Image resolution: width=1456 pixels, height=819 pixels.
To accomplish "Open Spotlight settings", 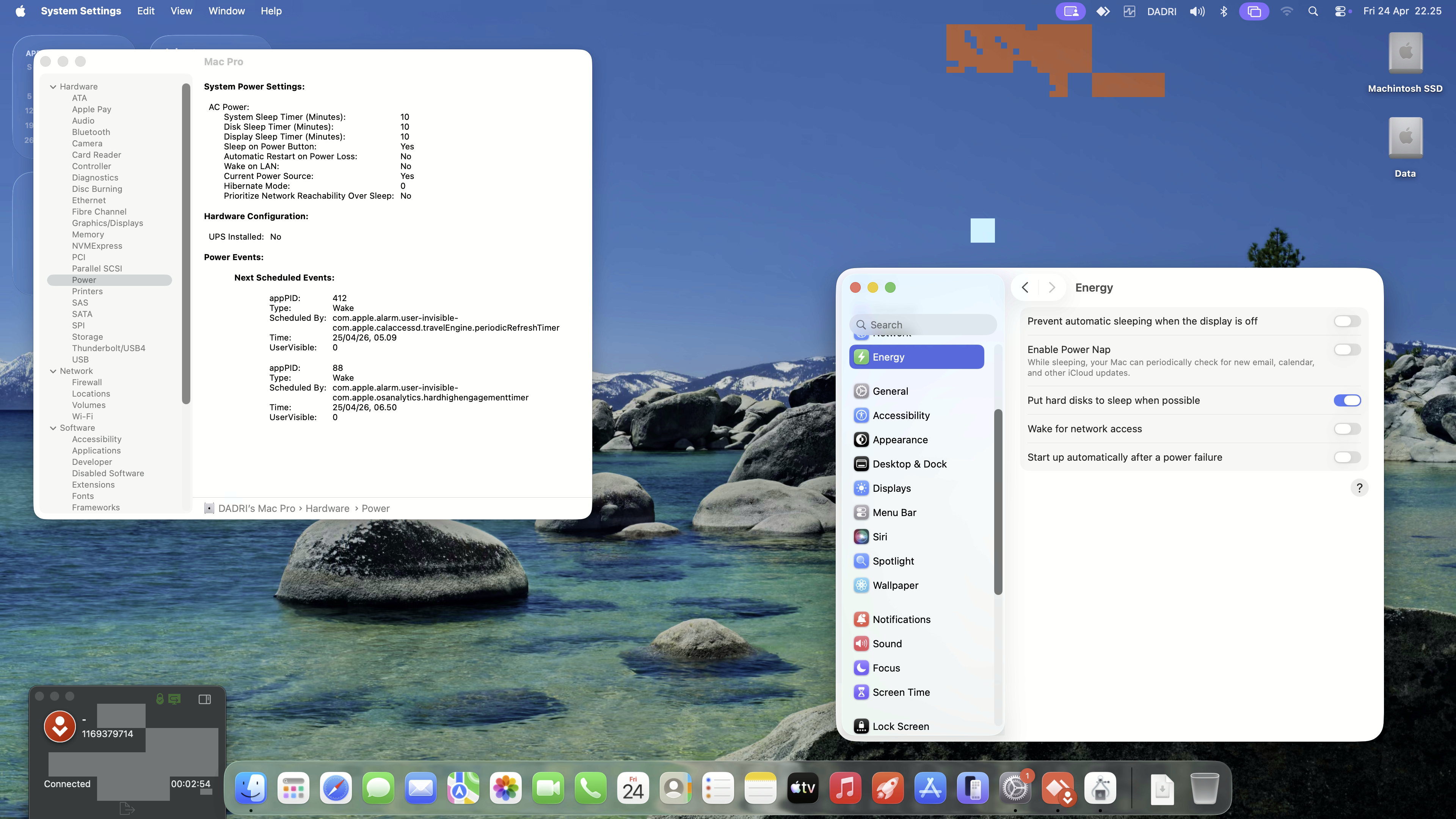I will [x=916, y=561].
